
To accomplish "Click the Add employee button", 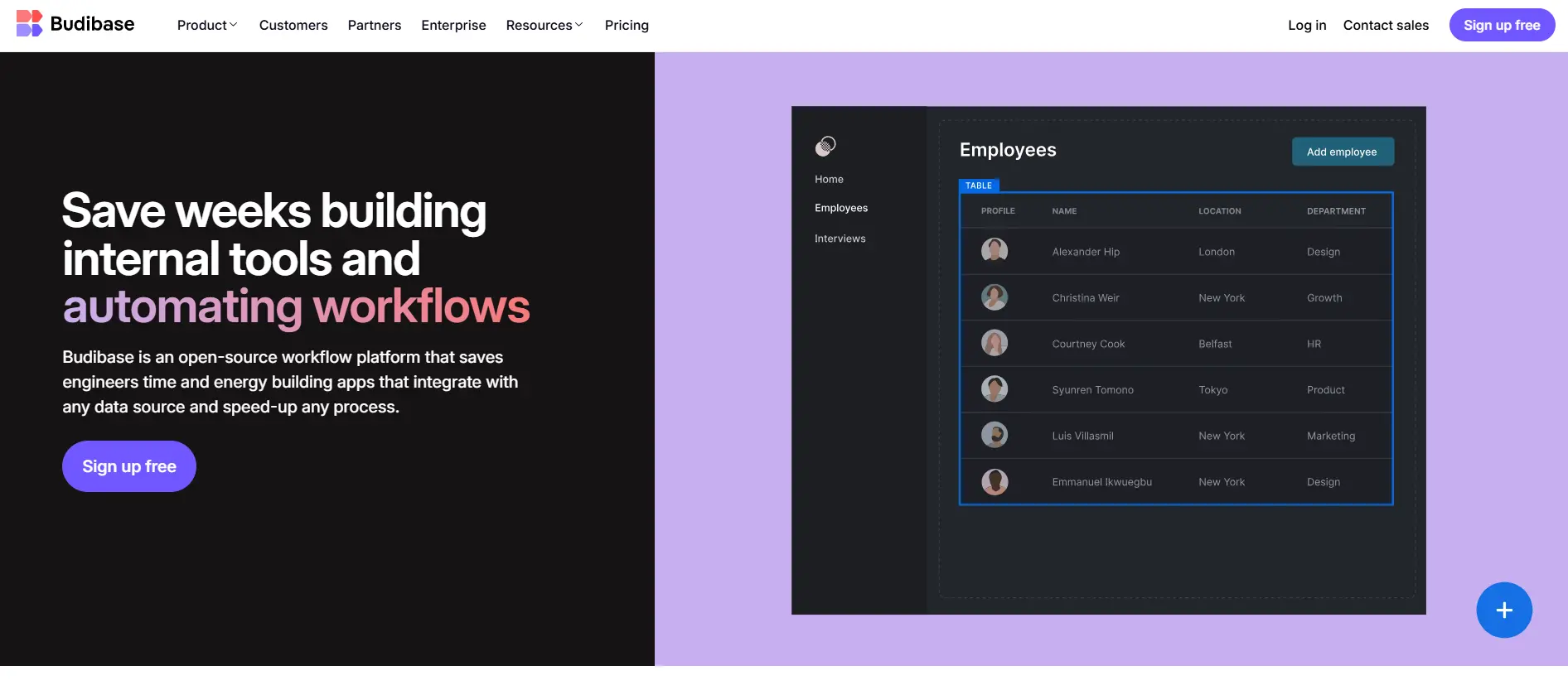I will 1343,152.
